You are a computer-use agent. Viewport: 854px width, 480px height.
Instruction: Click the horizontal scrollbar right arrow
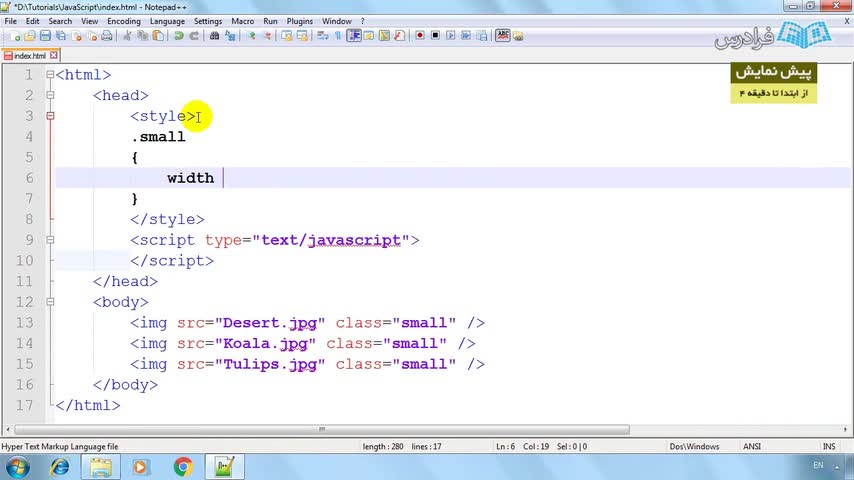(x=845, y=429)
